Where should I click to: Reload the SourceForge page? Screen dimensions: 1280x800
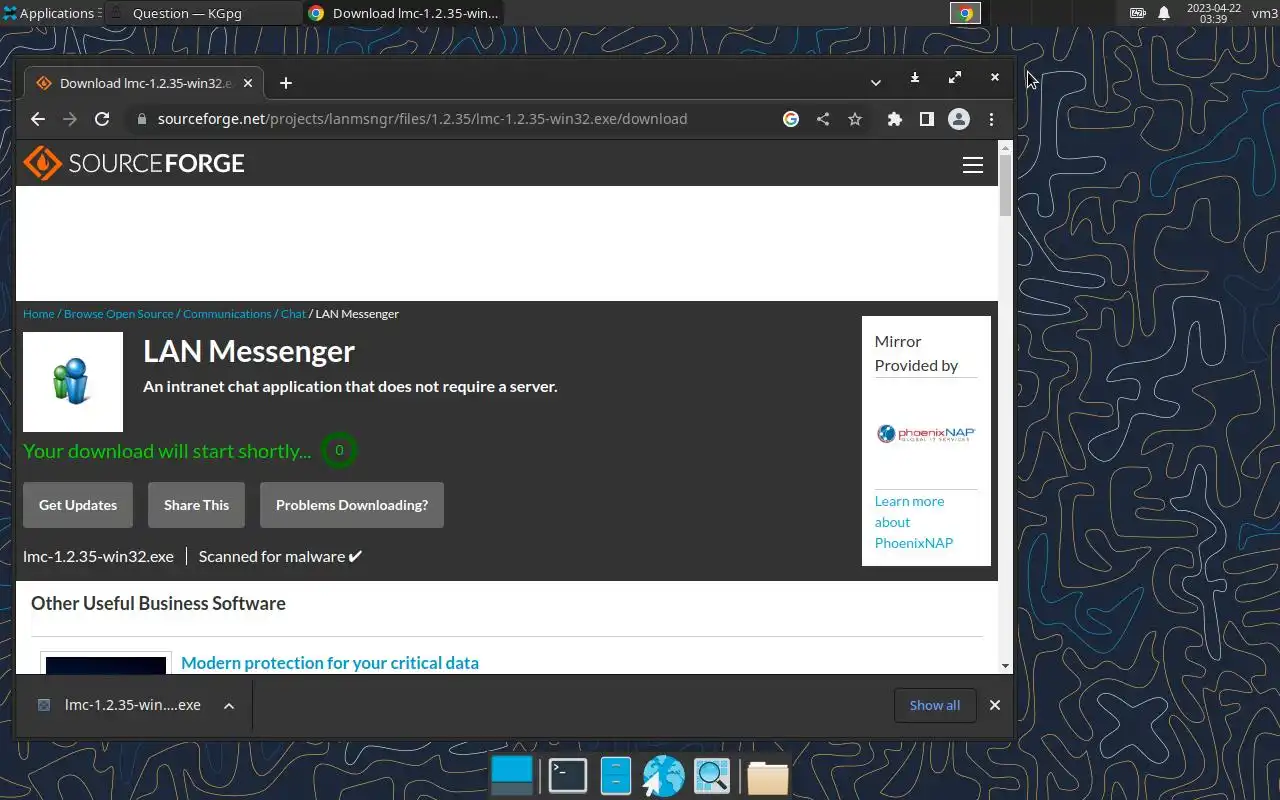[102, 119]
